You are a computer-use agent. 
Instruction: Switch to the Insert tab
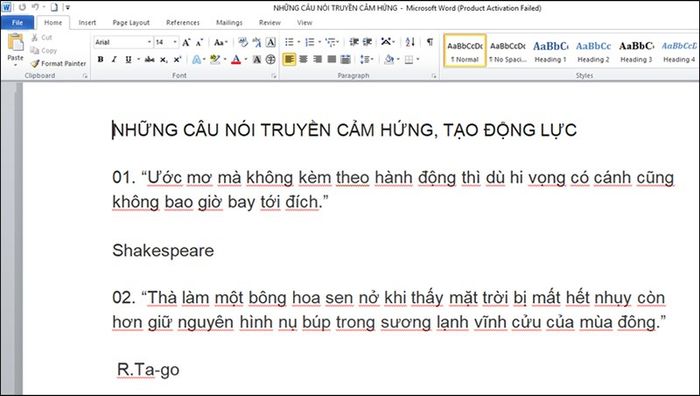point(88,23)
